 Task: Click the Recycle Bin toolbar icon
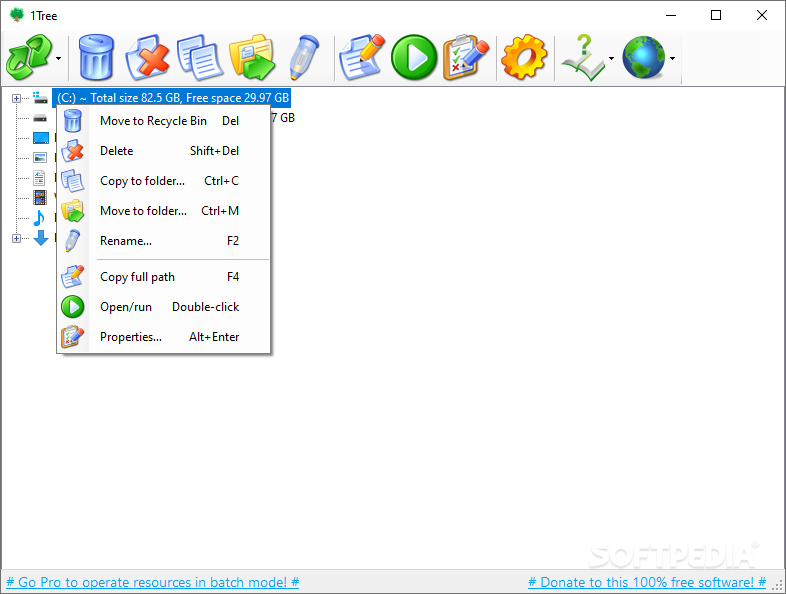coord(96,58)
